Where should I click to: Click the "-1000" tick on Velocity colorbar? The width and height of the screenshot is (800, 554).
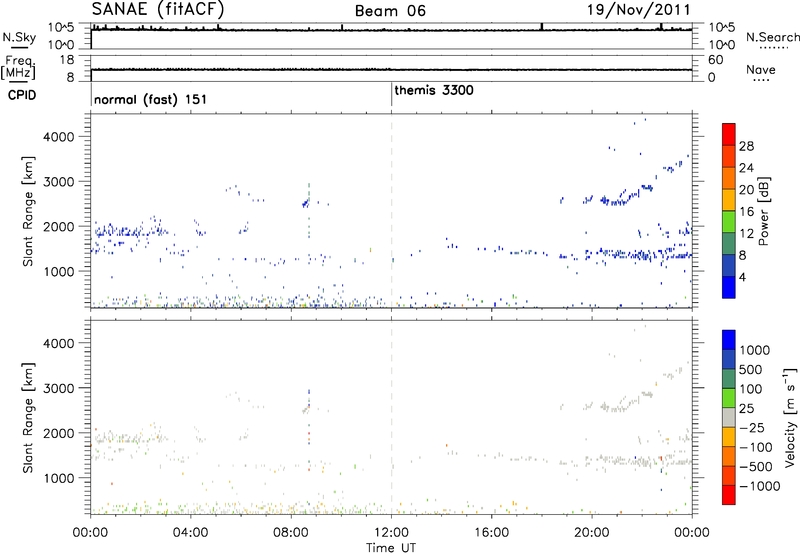click(x=759, y=486)
